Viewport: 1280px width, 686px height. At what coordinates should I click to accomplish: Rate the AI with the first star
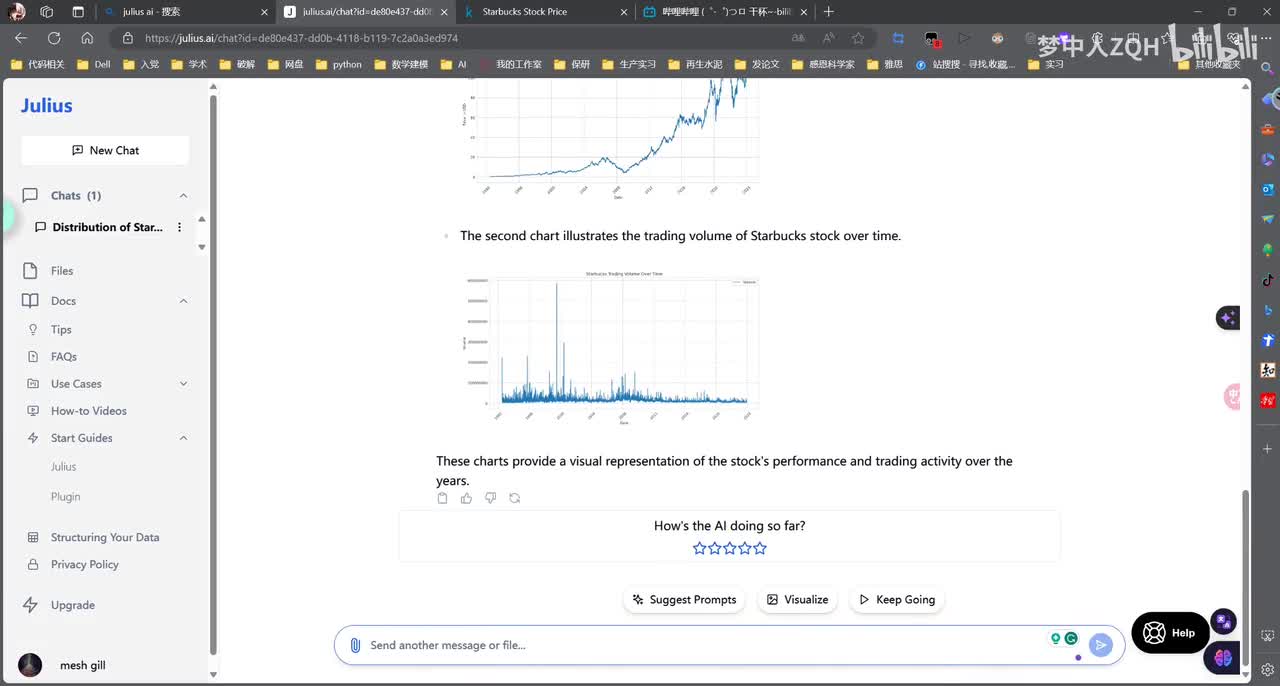[699, 548]
